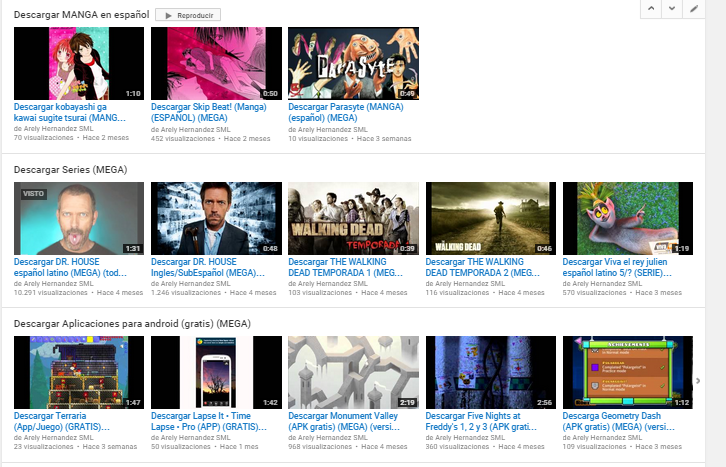The width and height of the screenshot is (726, 467).
Task: Open the Walking Dead Temporada 2 thumbnail
Action: tap(491, 218)
